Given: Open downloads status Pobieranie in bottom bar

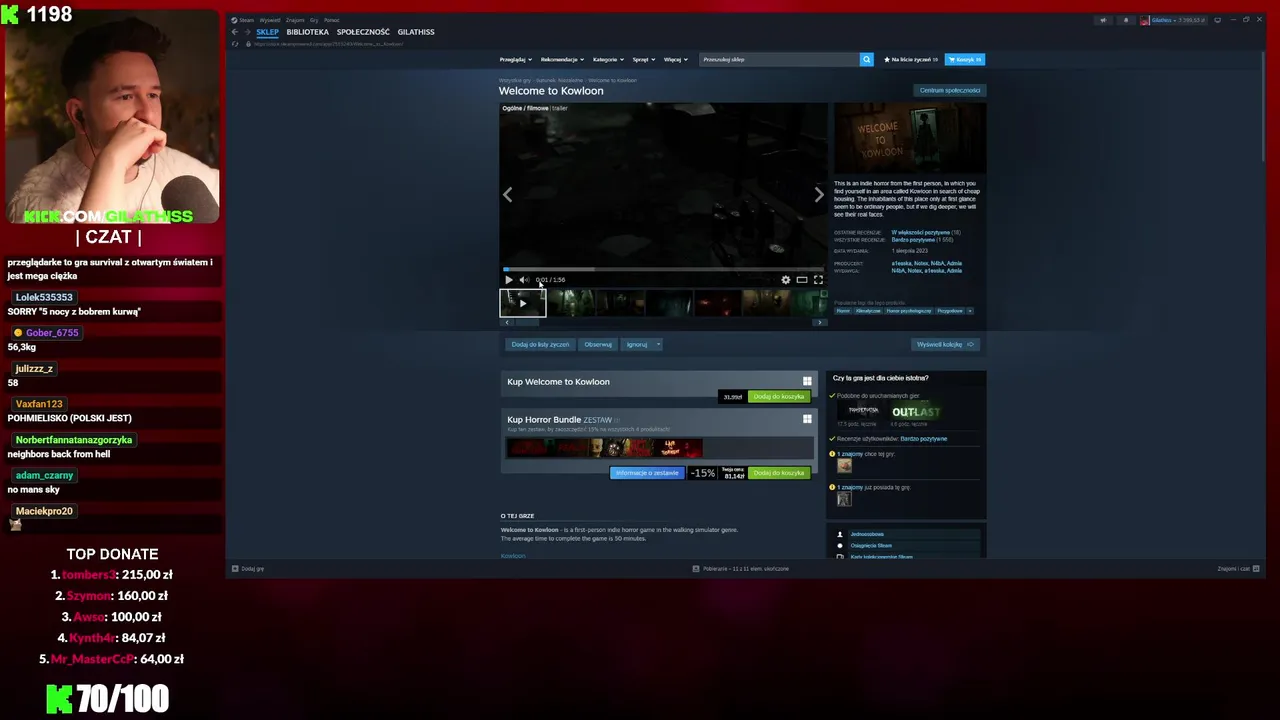Looking at the screenshot, I should click(741, 569).
